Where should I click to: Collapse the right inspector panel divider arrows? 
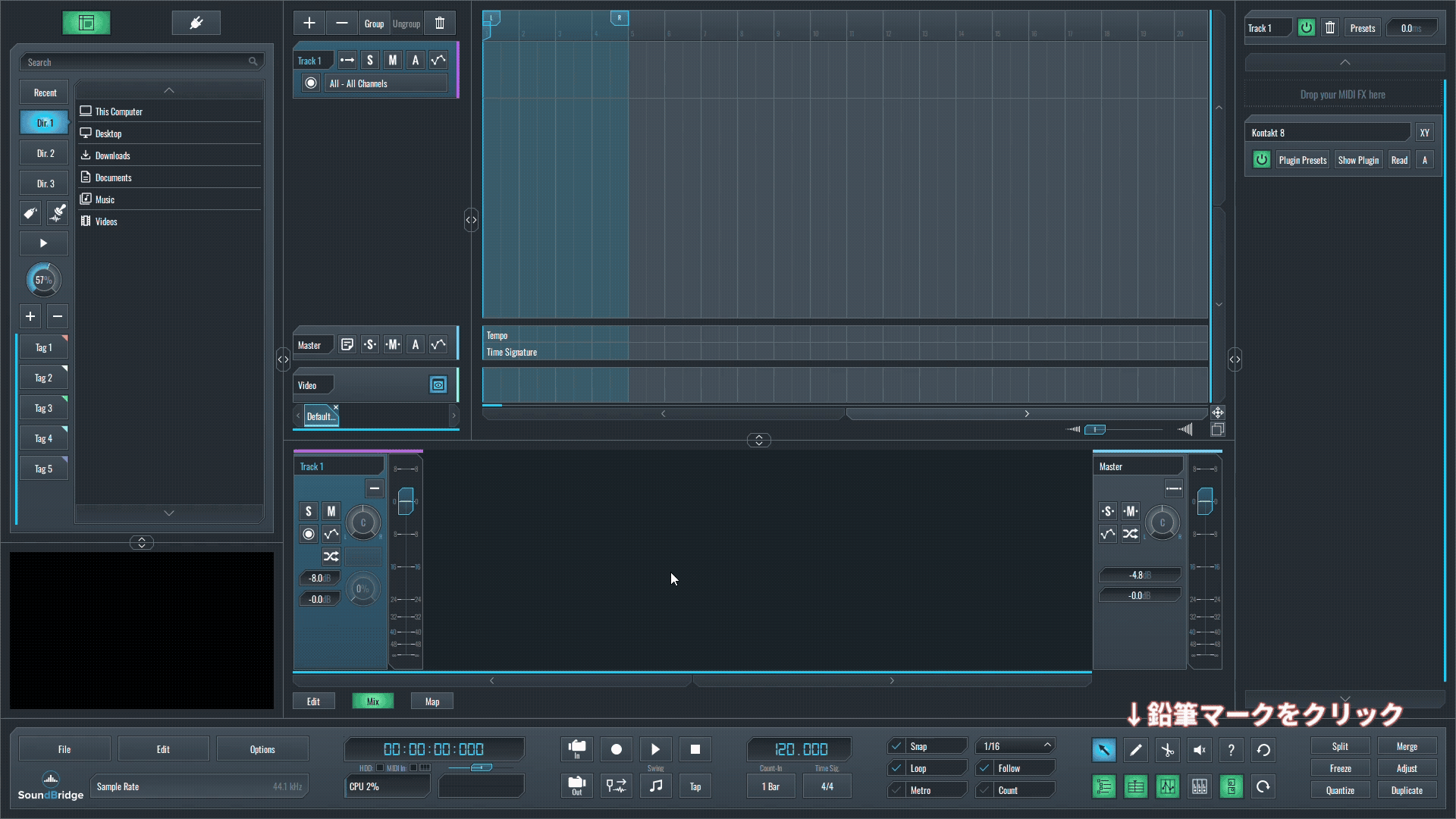coord(1235,359)
